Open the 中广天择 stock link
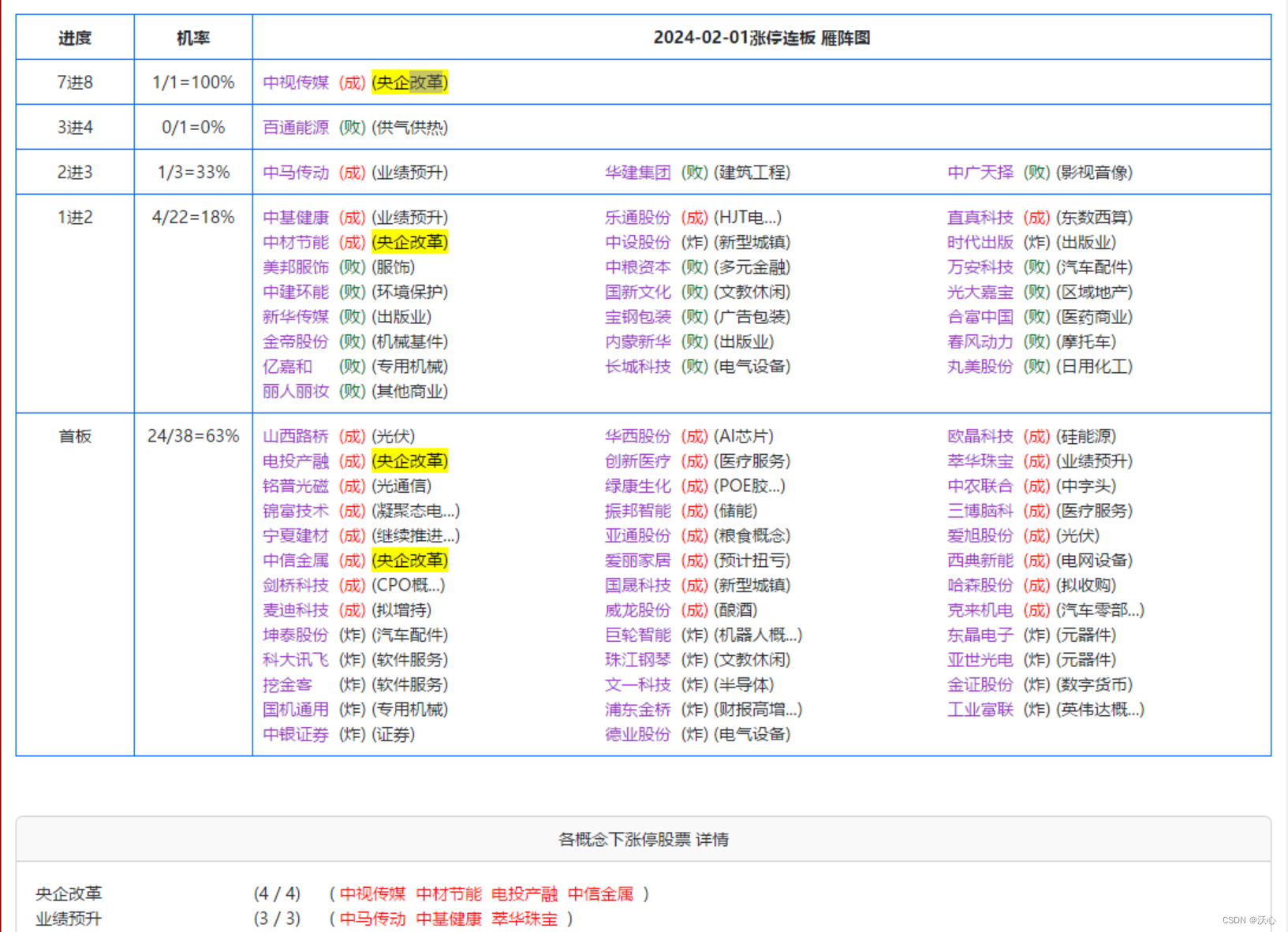This screenshot has height=932, width=1288. 980,172
